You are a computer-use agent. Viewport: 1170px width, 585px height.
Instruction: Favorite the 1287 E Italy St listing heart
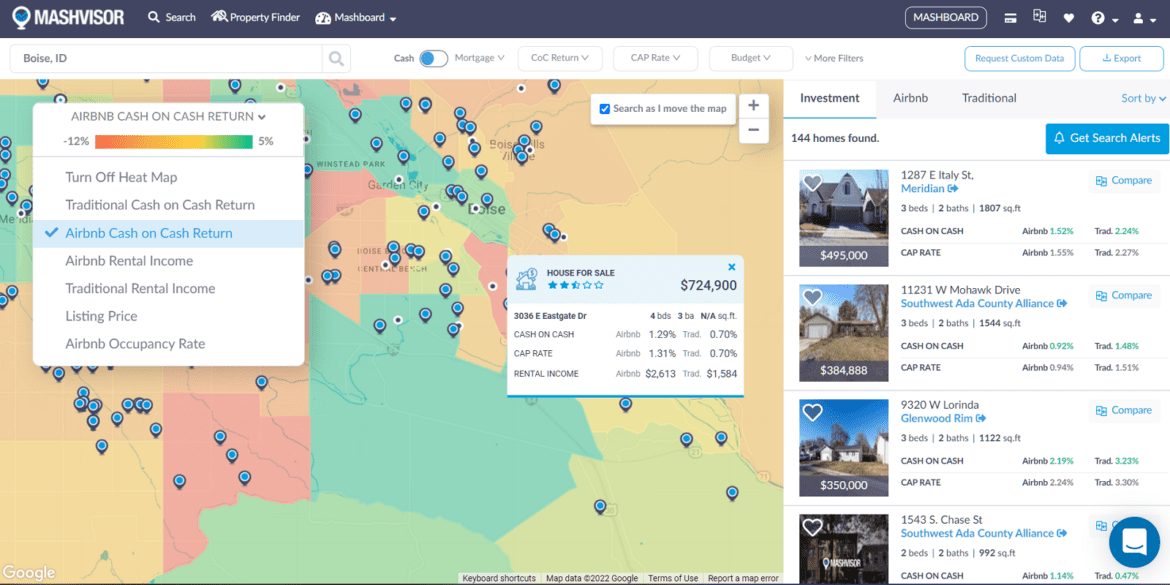[x=812, y=184]
